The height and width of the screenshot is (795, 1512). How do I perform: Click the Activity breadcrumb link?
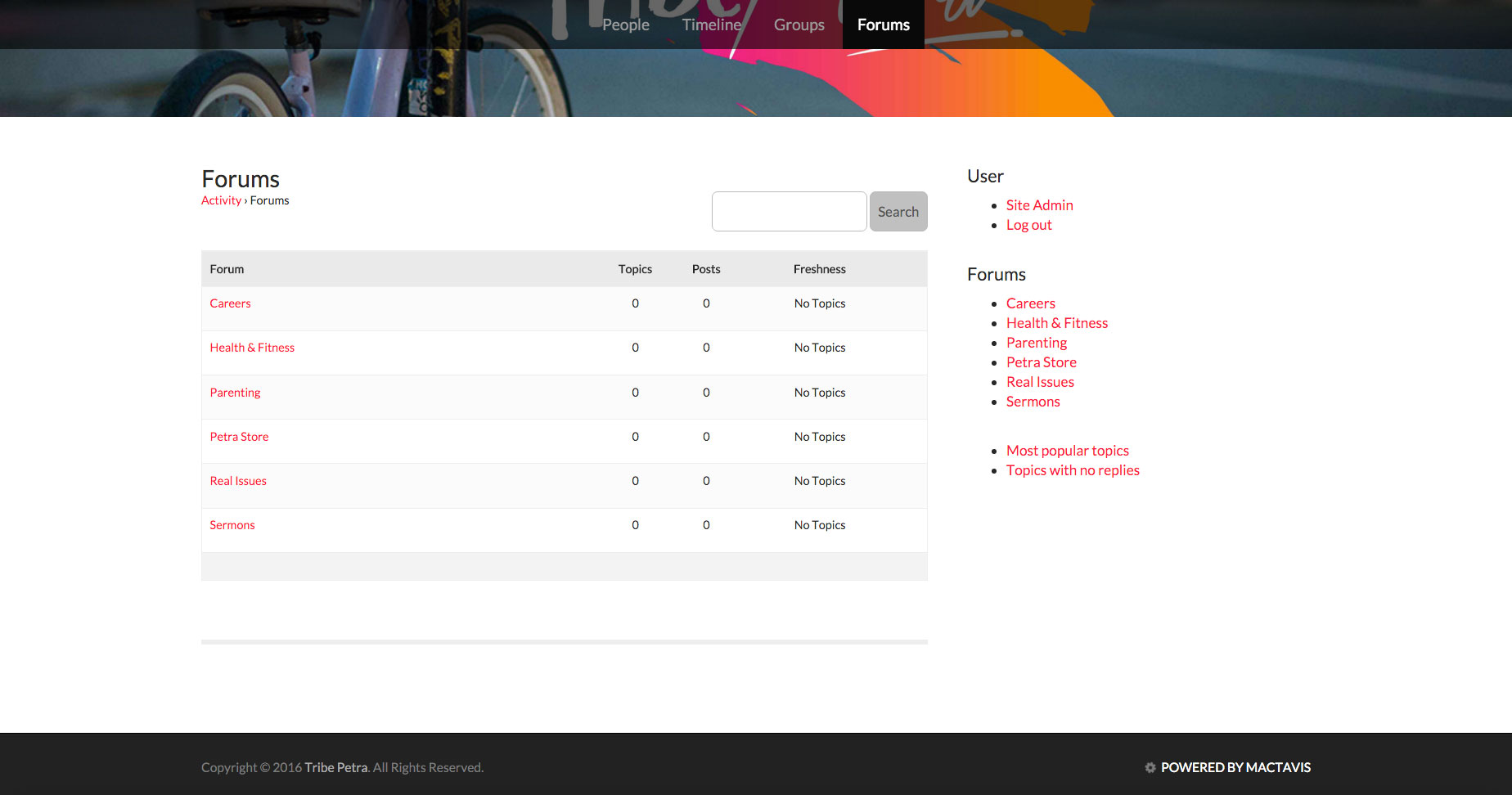(221, 200)
